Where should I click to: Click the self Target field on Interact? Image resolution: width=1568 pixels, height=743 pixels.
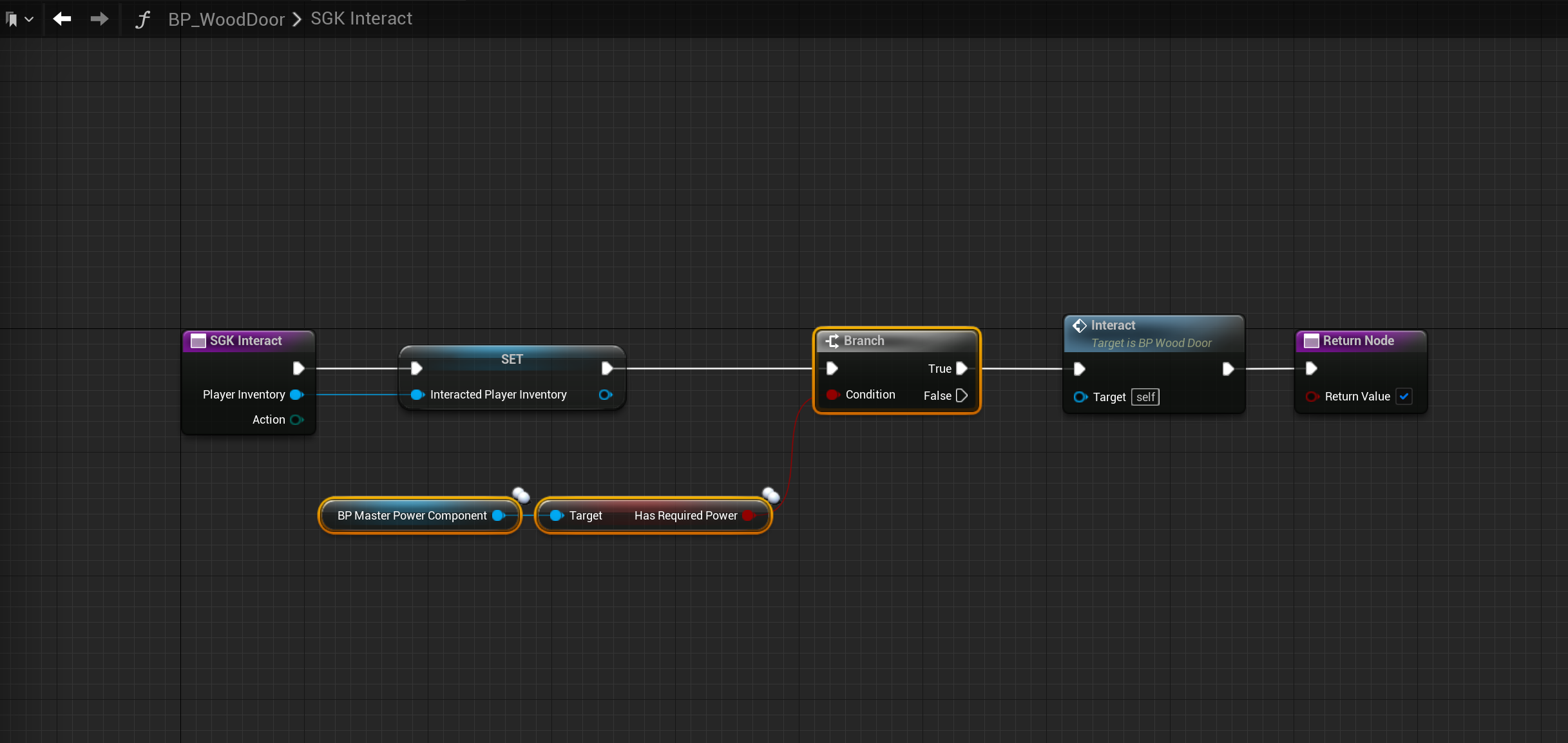(1145, 397)
